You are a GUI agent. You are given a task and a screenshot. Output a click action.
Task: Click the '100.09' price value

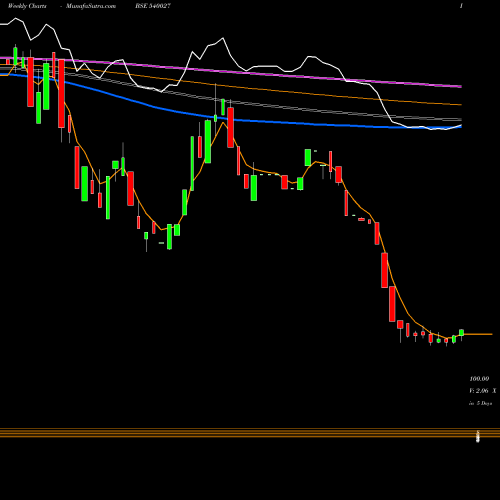pos(479,379)
